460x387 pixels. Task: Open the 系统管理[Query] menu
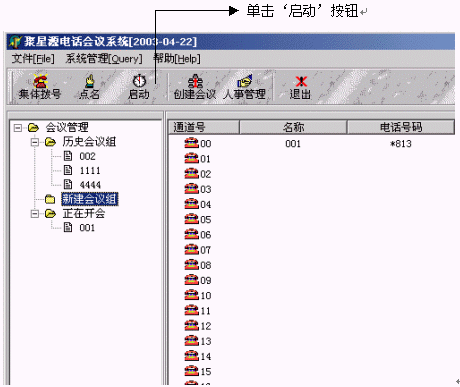[104, 59]
